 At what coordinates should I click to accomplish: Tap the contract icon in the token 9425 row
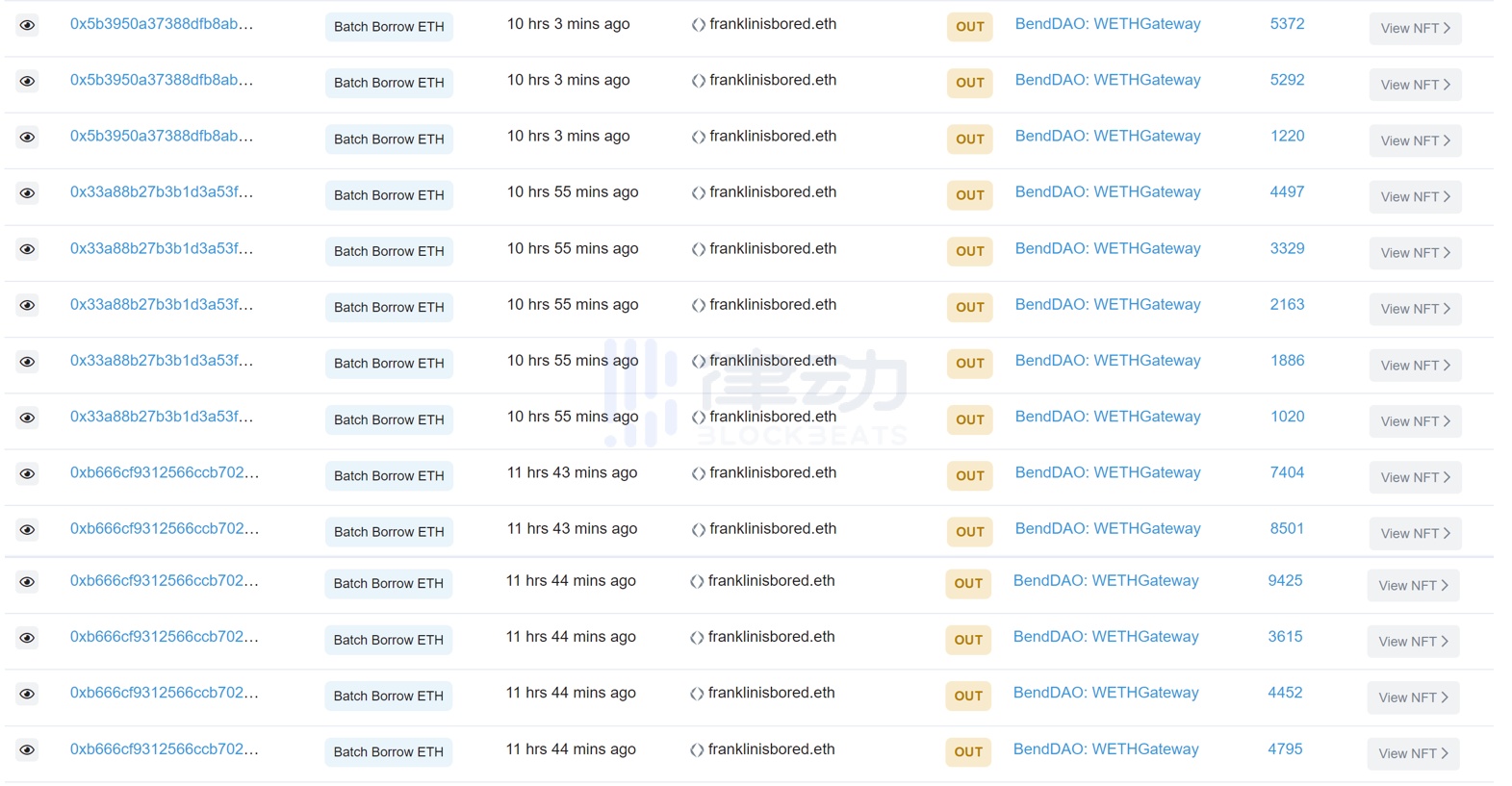click(x=697, y=582)
